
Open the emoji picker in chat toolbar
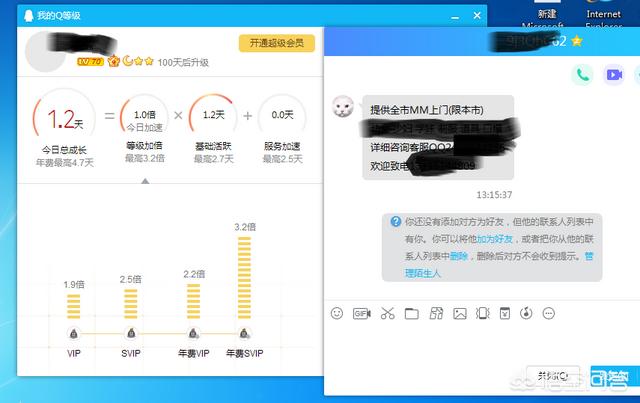coord(337,313)
